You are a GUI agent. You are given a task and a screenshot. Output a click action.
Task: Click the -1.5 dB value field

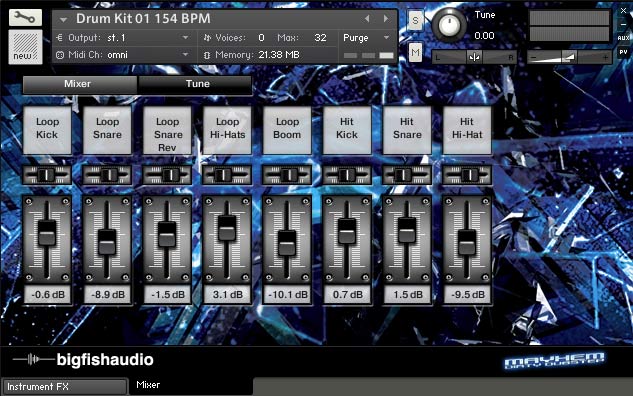point(167,295)
